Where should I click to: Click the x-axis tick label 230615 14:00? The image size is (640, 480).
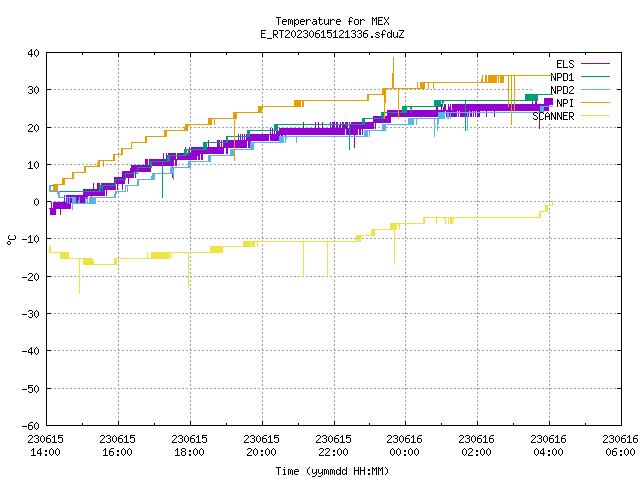coord(45,446)
